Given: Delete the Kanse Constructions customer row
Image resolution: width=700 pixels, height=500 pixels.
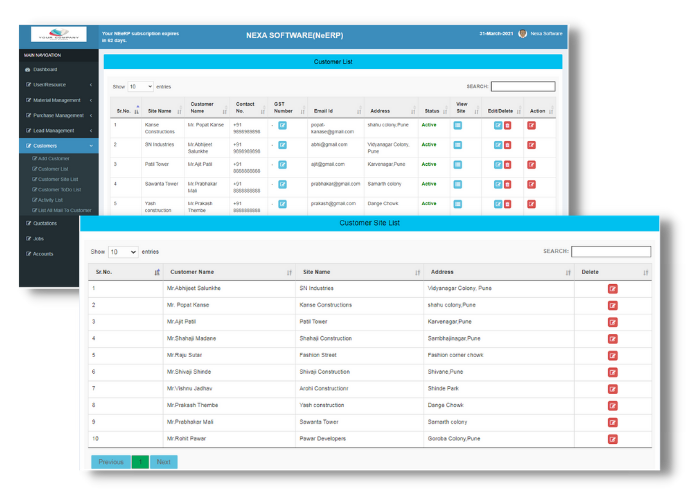Looking at the screenshot, I should pos(508,125).
